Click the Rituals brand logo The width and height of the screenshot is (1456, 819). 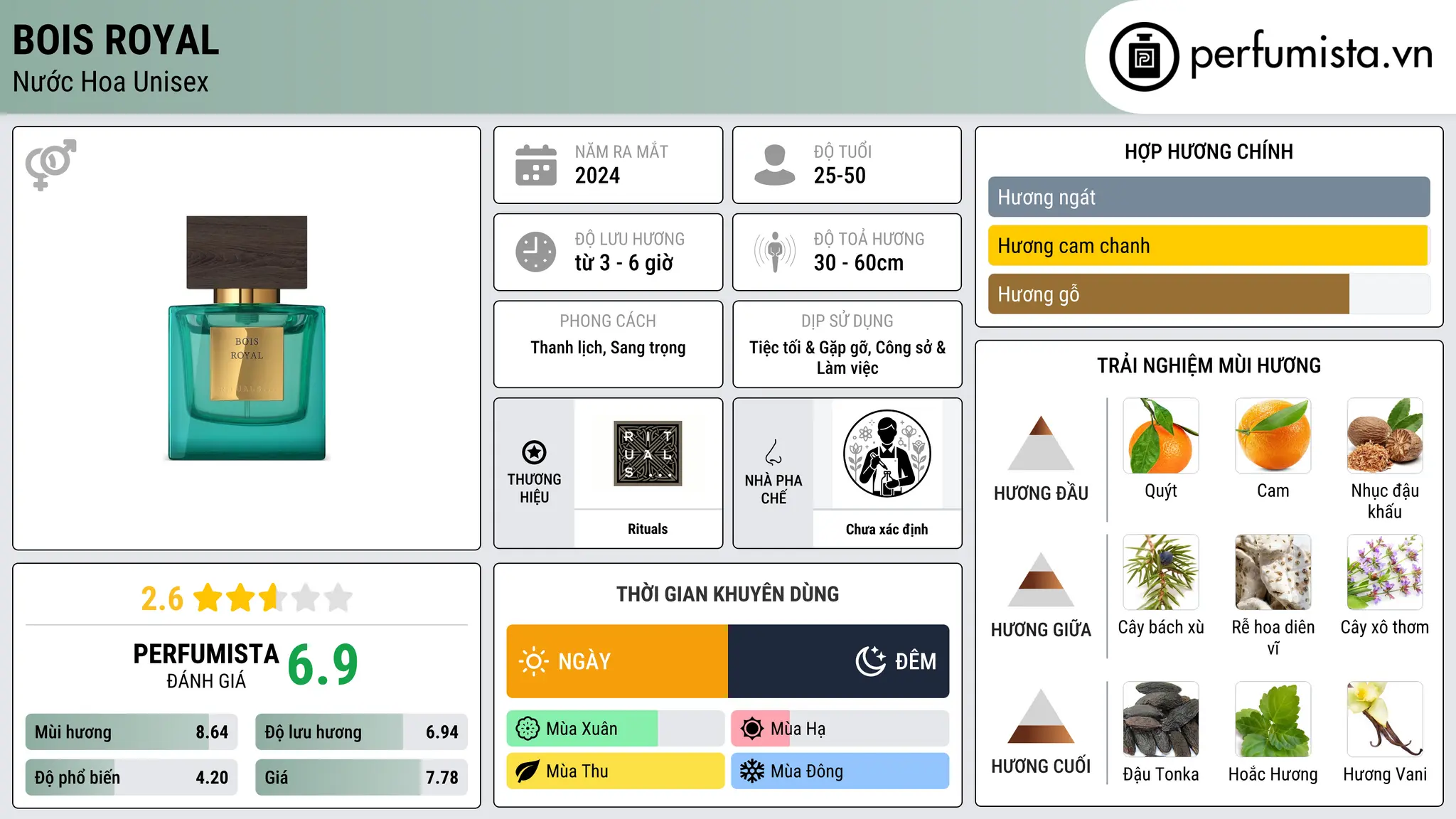648,454
